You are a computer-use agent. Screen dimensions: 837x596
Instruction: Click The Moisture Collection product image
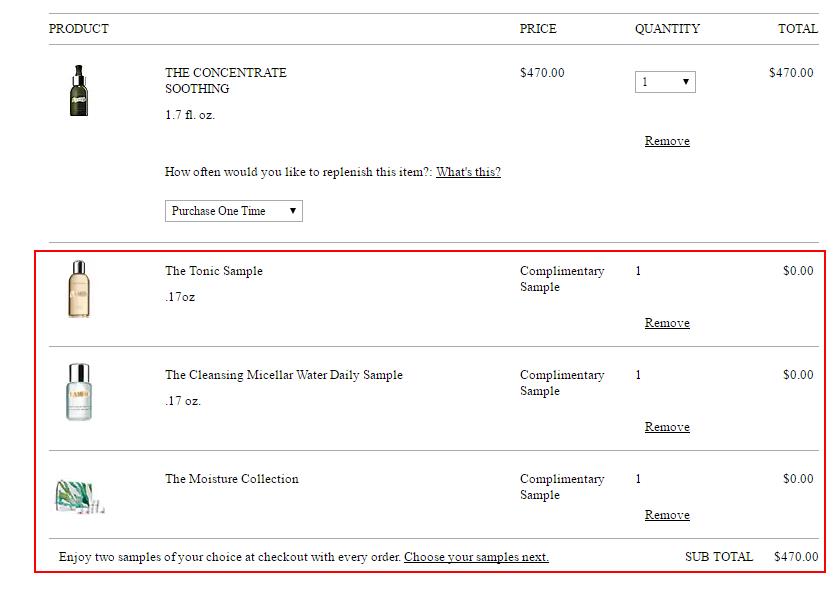point(79,496)
